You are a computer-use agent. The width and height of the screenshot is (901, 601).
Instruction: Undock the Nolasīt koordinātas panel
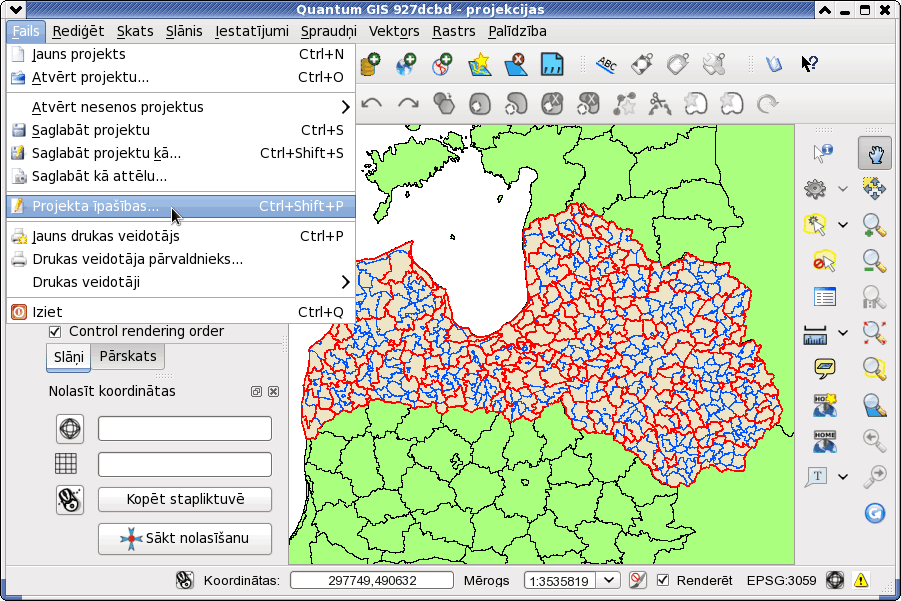tap(256, 391)
